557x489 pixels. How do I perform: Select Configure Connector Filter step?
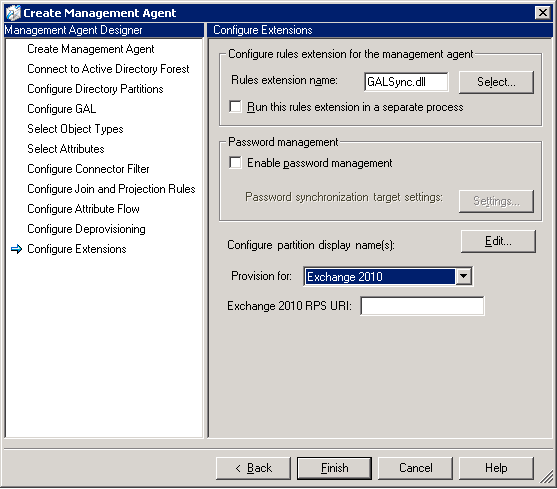(x=88, y=169)
